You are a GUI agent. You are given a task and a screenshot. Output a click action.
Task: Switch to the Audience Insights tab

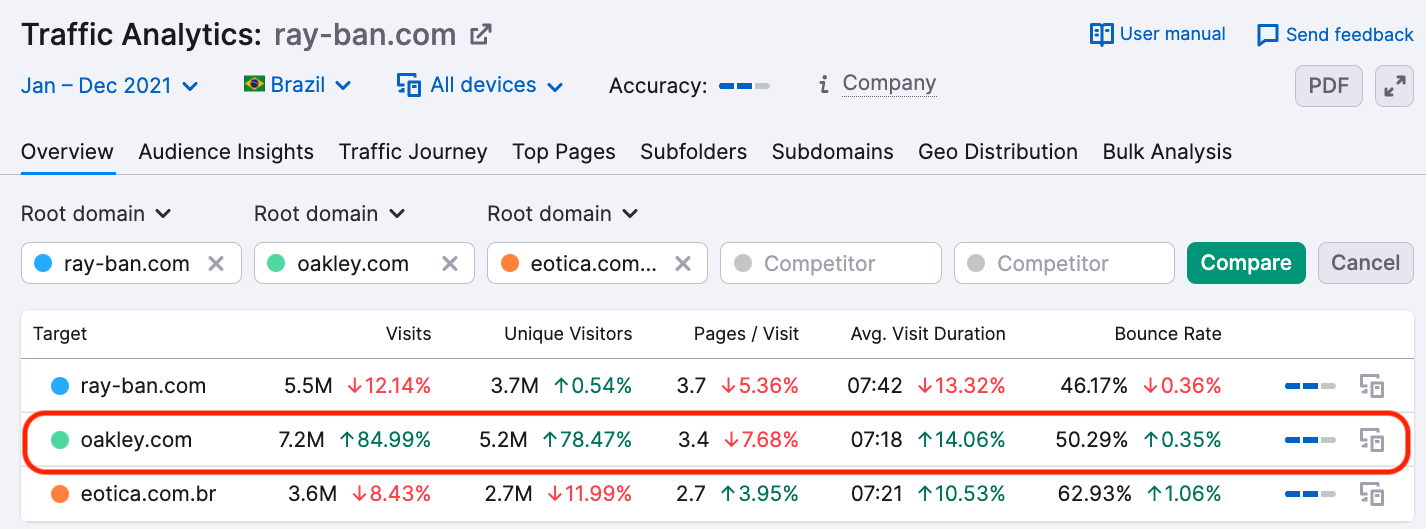pos(226,152)
